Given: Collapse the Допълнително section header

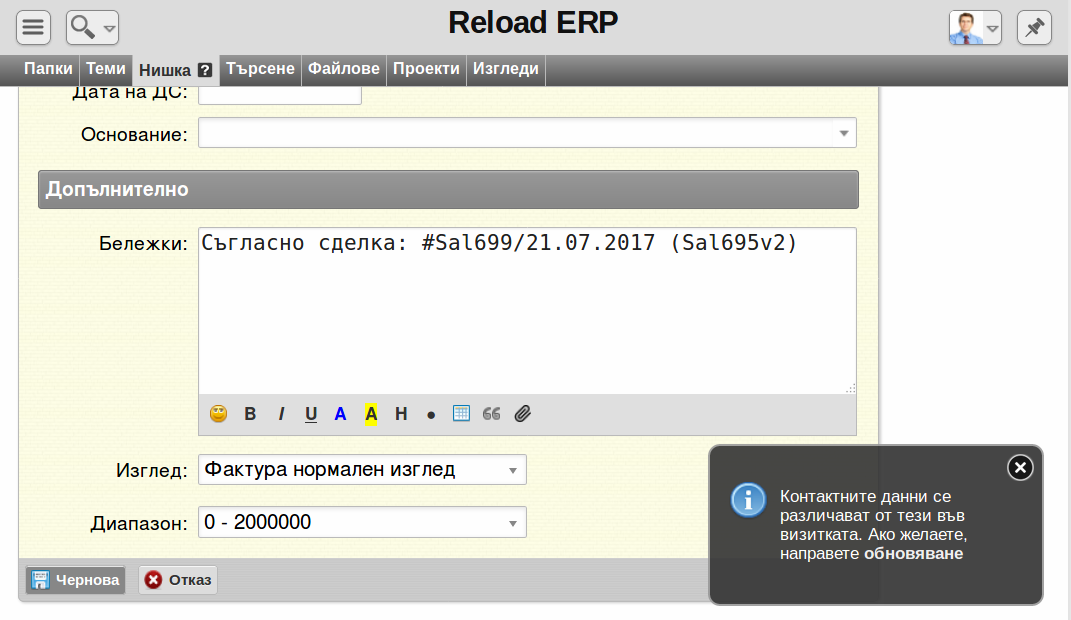Looking at the screenshot, I should click(x=448, y=189).
